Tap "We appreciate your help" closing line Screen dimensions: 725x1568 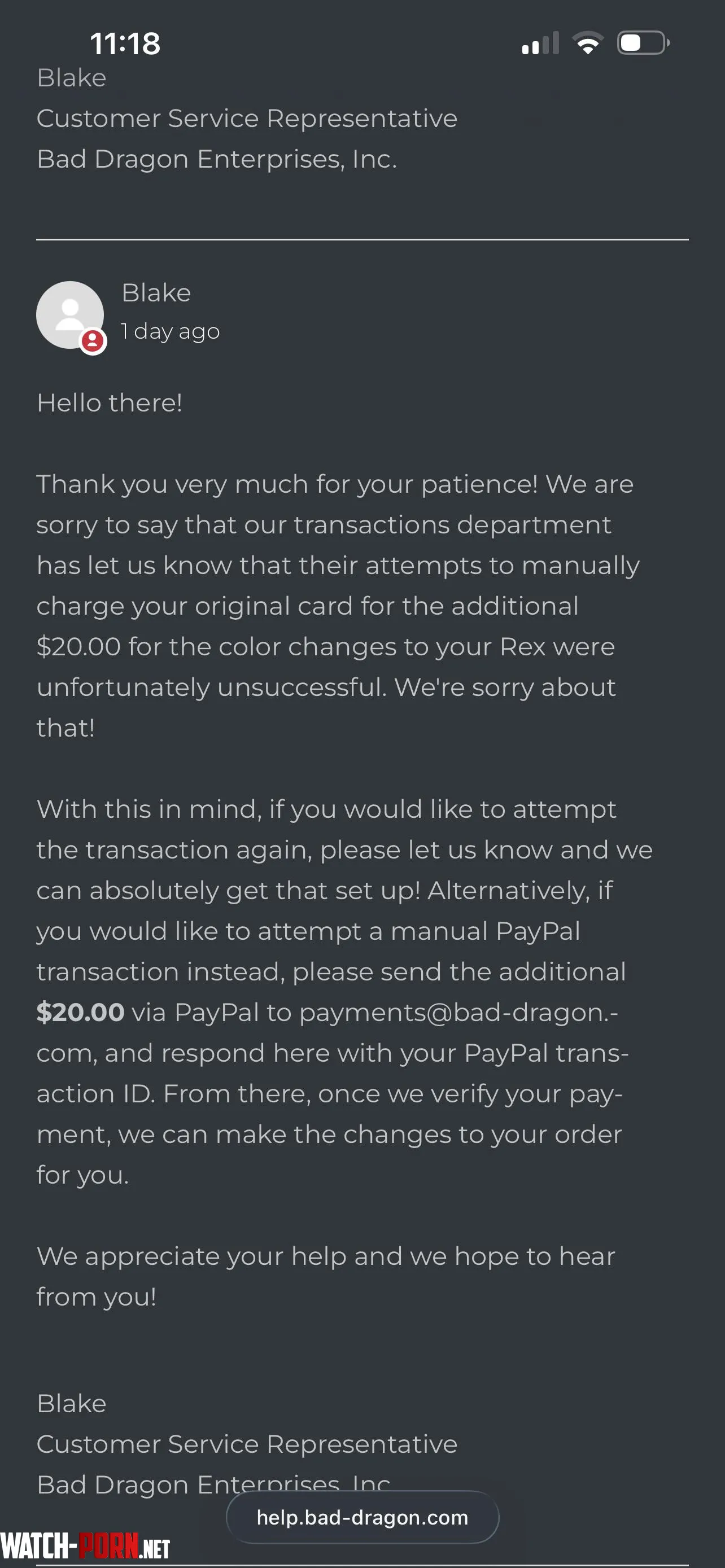pos(326,1276)
